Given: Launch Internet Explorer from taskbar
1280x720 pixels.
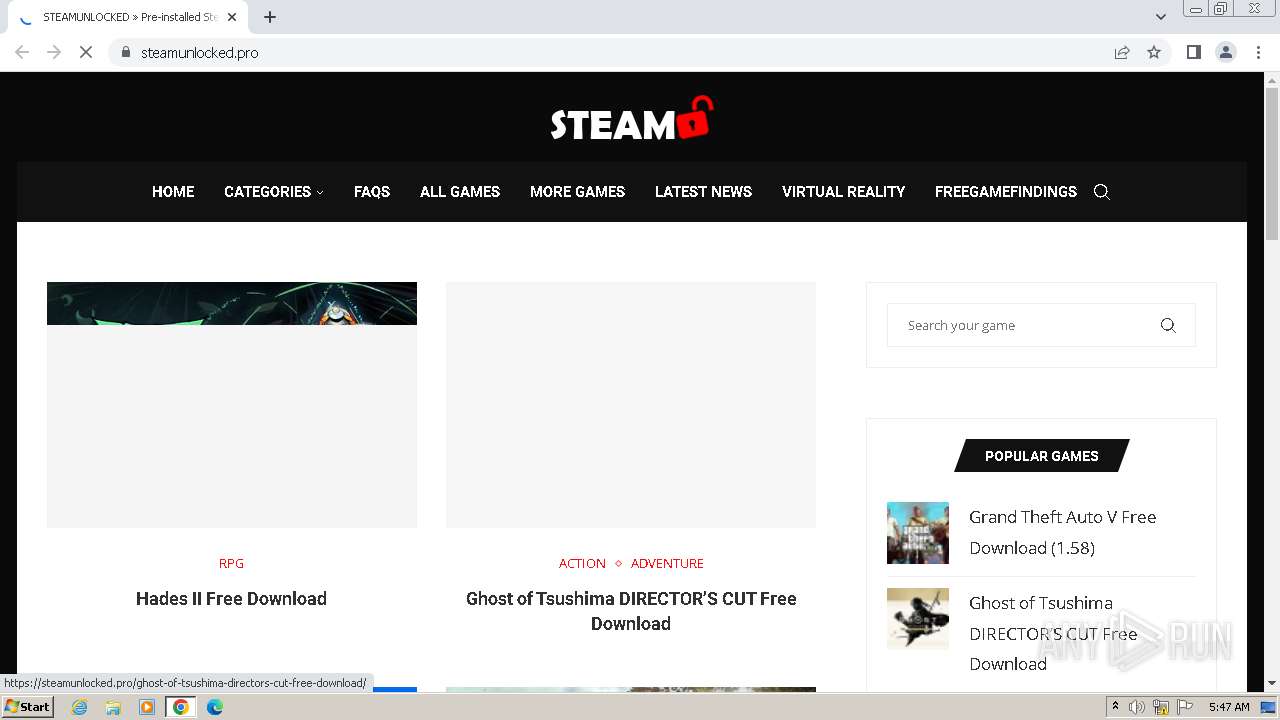Looking at the screenshot, I should click(80, 707).
